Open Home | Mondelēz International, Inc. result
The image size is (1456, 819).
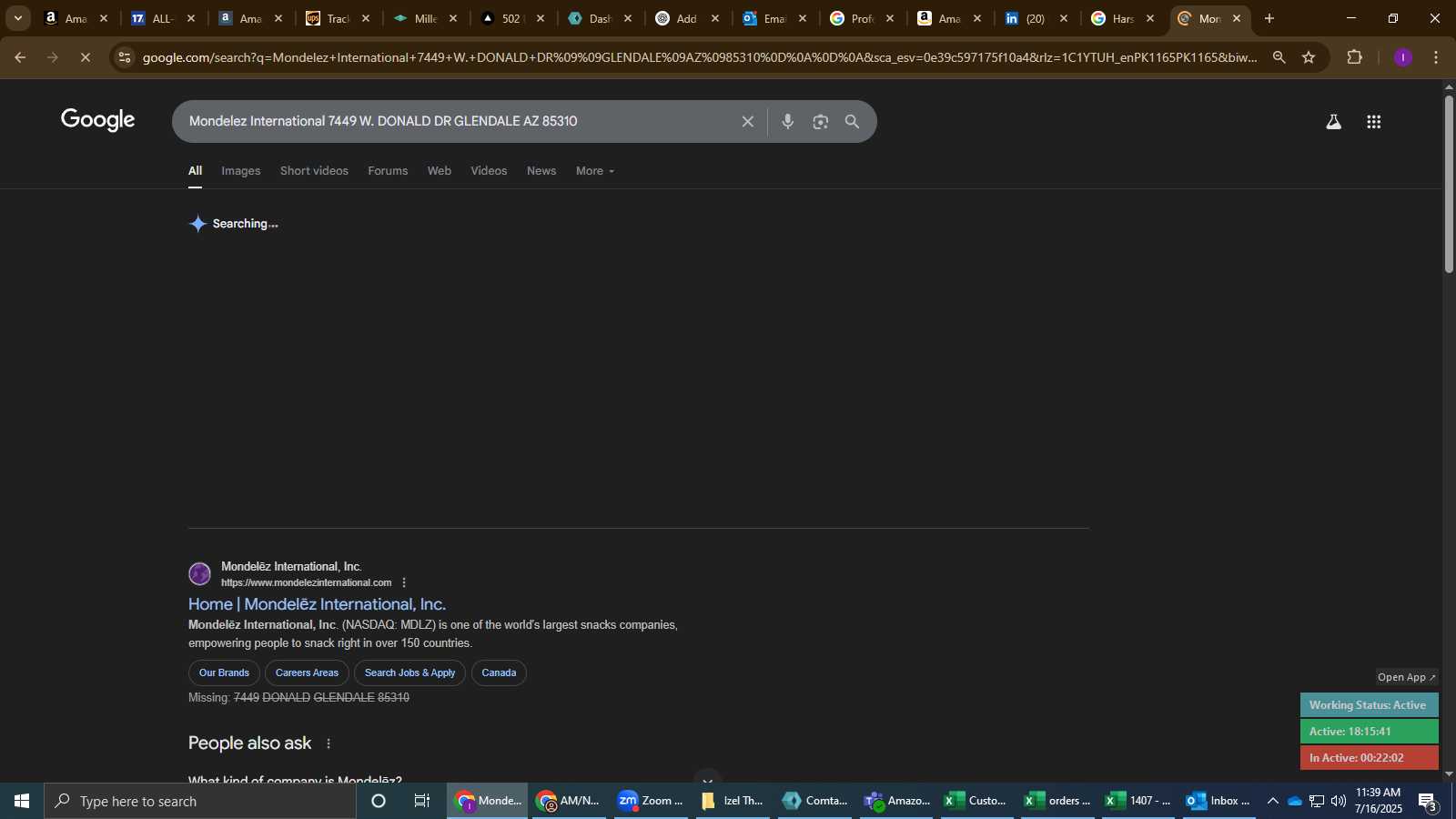point(317,604)
